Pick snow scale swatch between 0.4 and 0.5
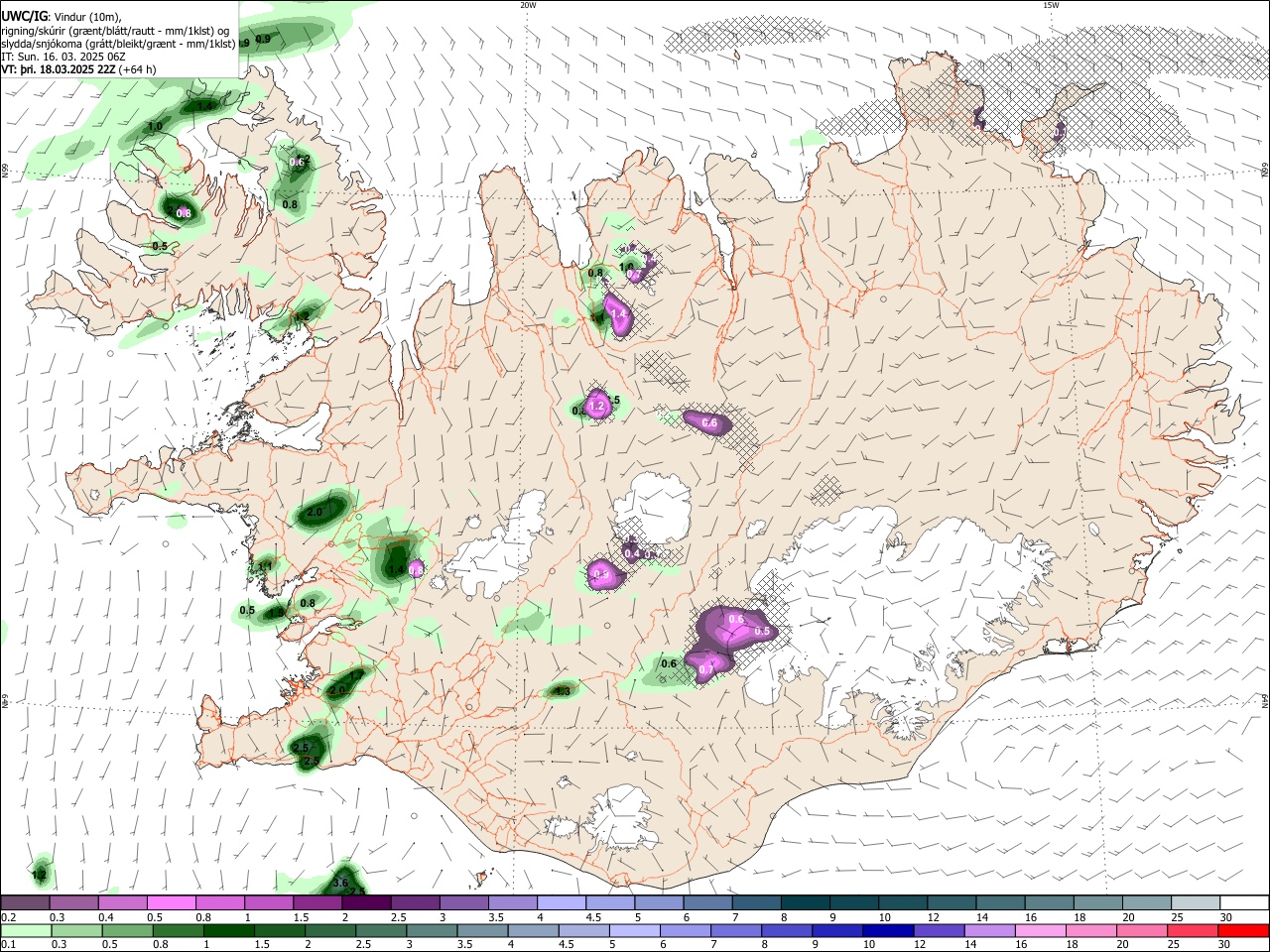This screenshot has height=952, width=1270. point(123,903)
